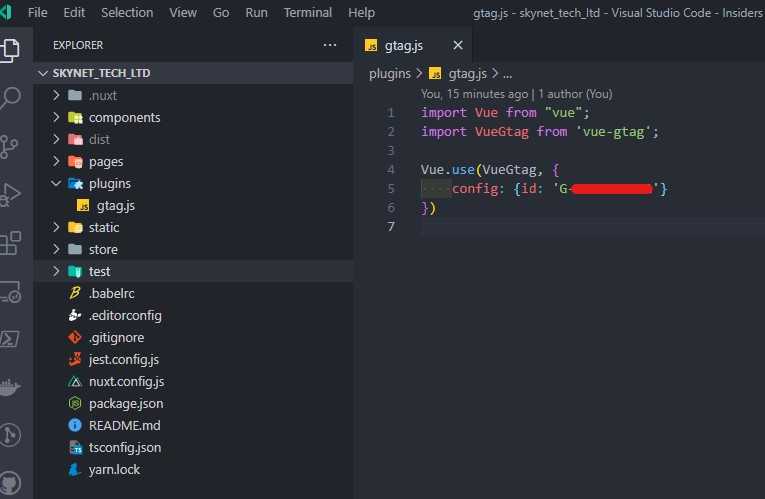Screen dimensions: 765x499
Task: Open the README.md file
Action: tap(194, 425)
